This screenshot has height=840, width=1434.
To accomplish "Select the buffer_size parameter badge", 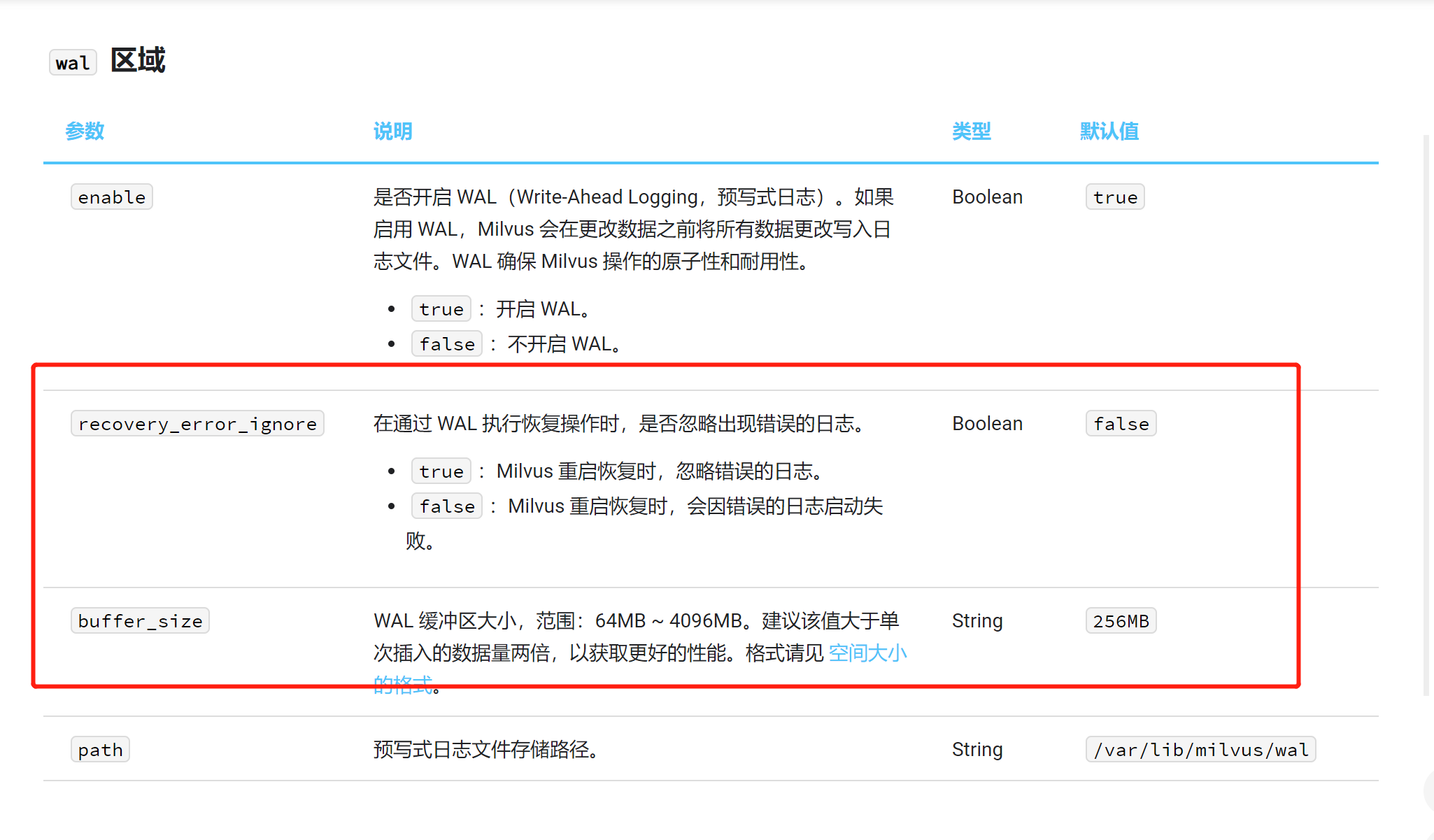I will click(139, 620).
